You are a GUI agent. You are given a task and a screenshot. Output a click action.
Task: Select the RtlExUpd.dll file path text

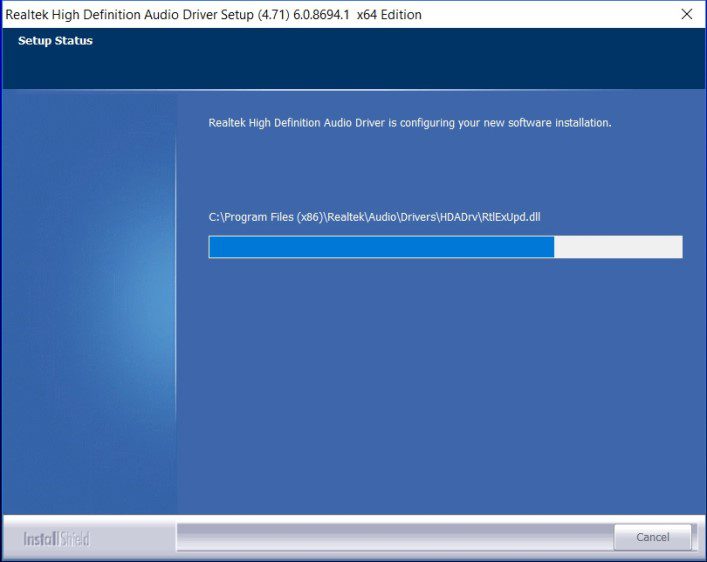click(374, 217)
